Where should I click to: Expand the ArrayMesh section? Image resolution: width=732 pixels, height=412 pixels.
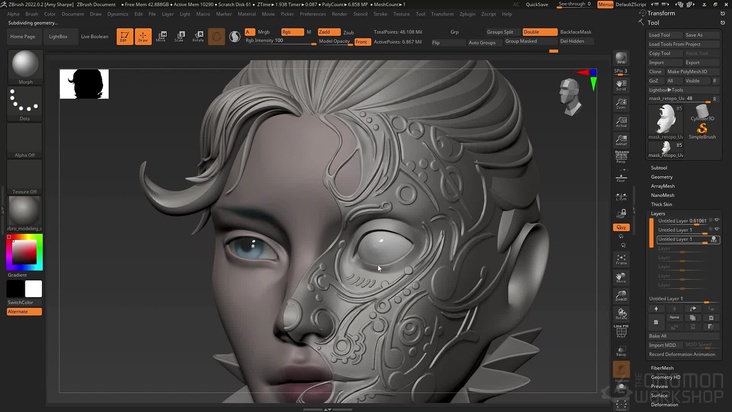click(662, 186)
